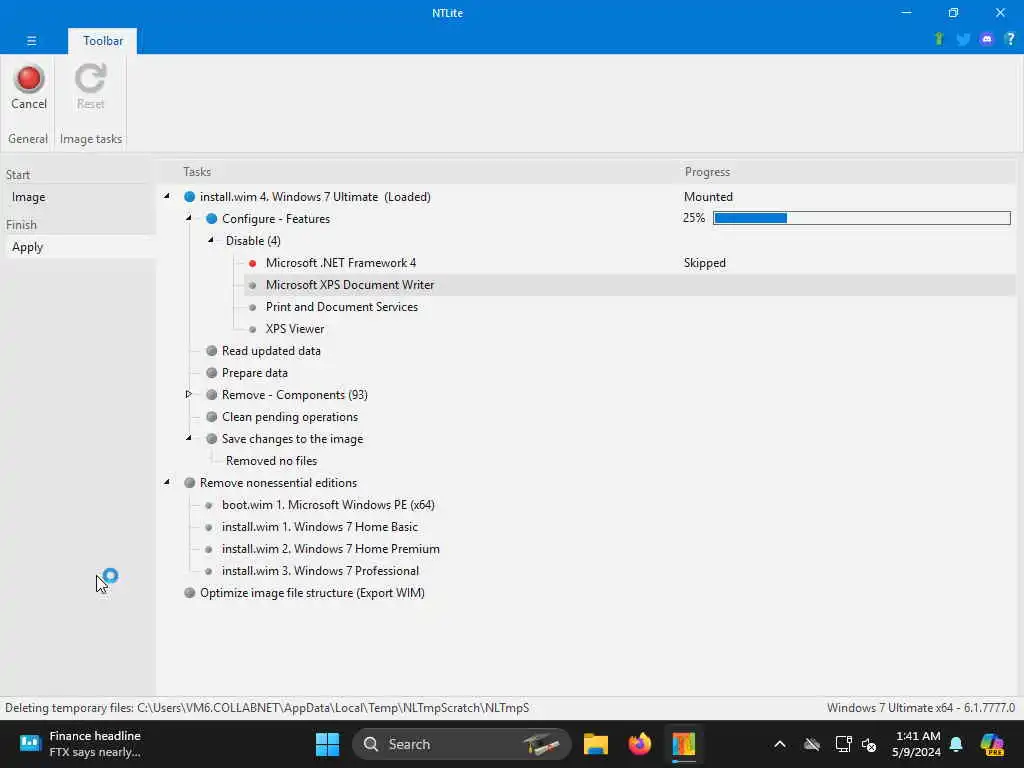This screenshot has width=1024, height=768.
Task: Click the Mounted status text
Action: 708,197
